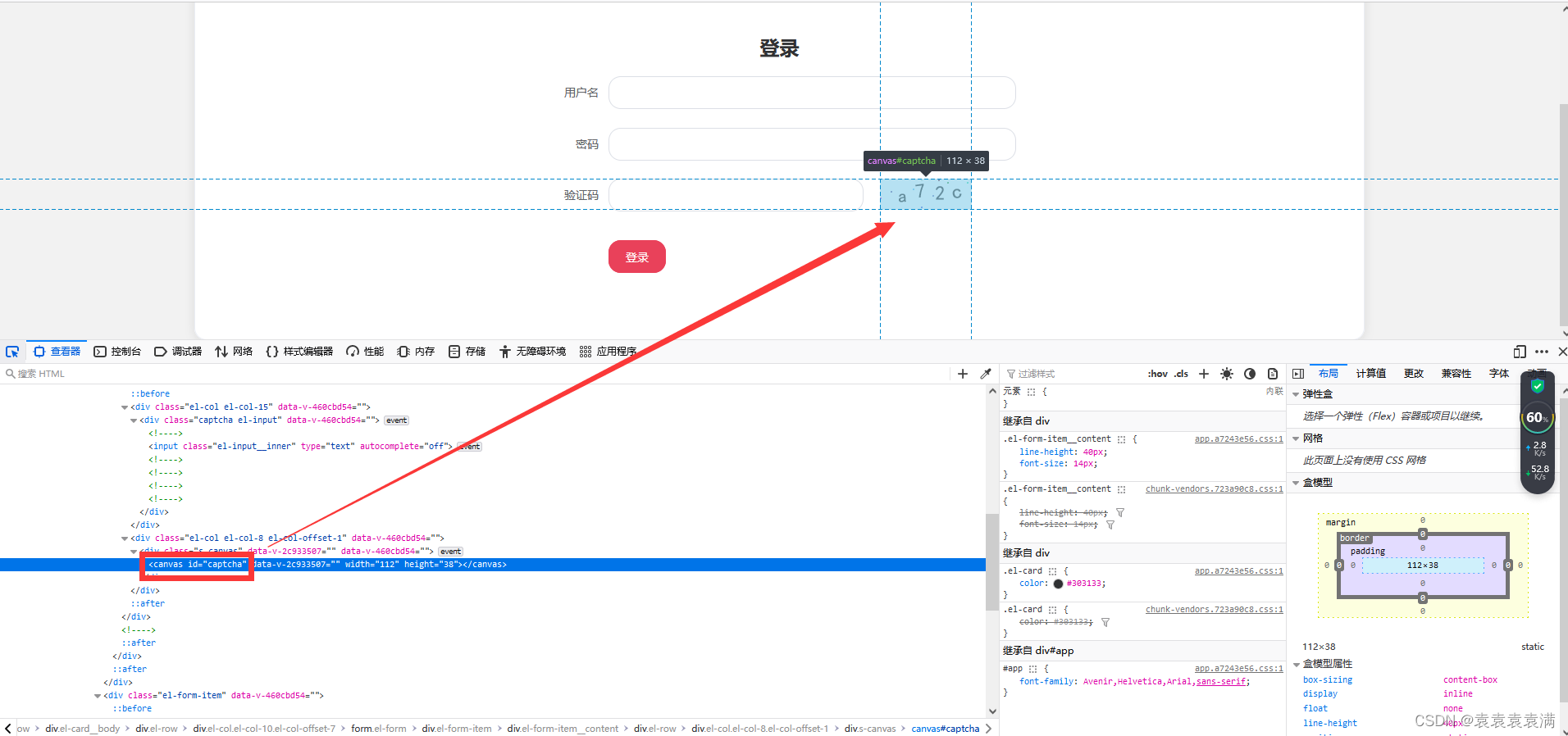Pick color with the eyedropper icon
Viewport: 1568px width, 736px height.
pyautogui.click(x=986, y=374)
